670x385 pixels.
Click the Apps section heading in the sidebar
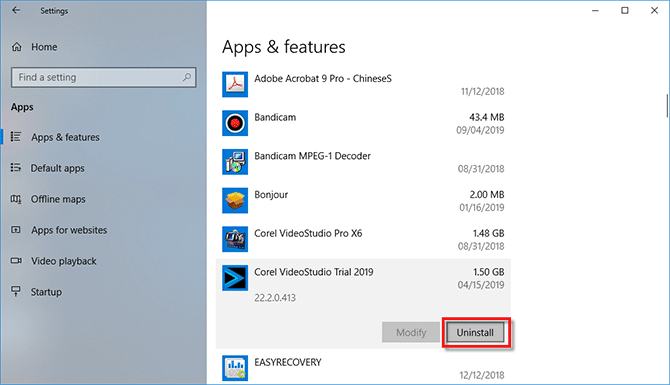click(x=22, y=107)
